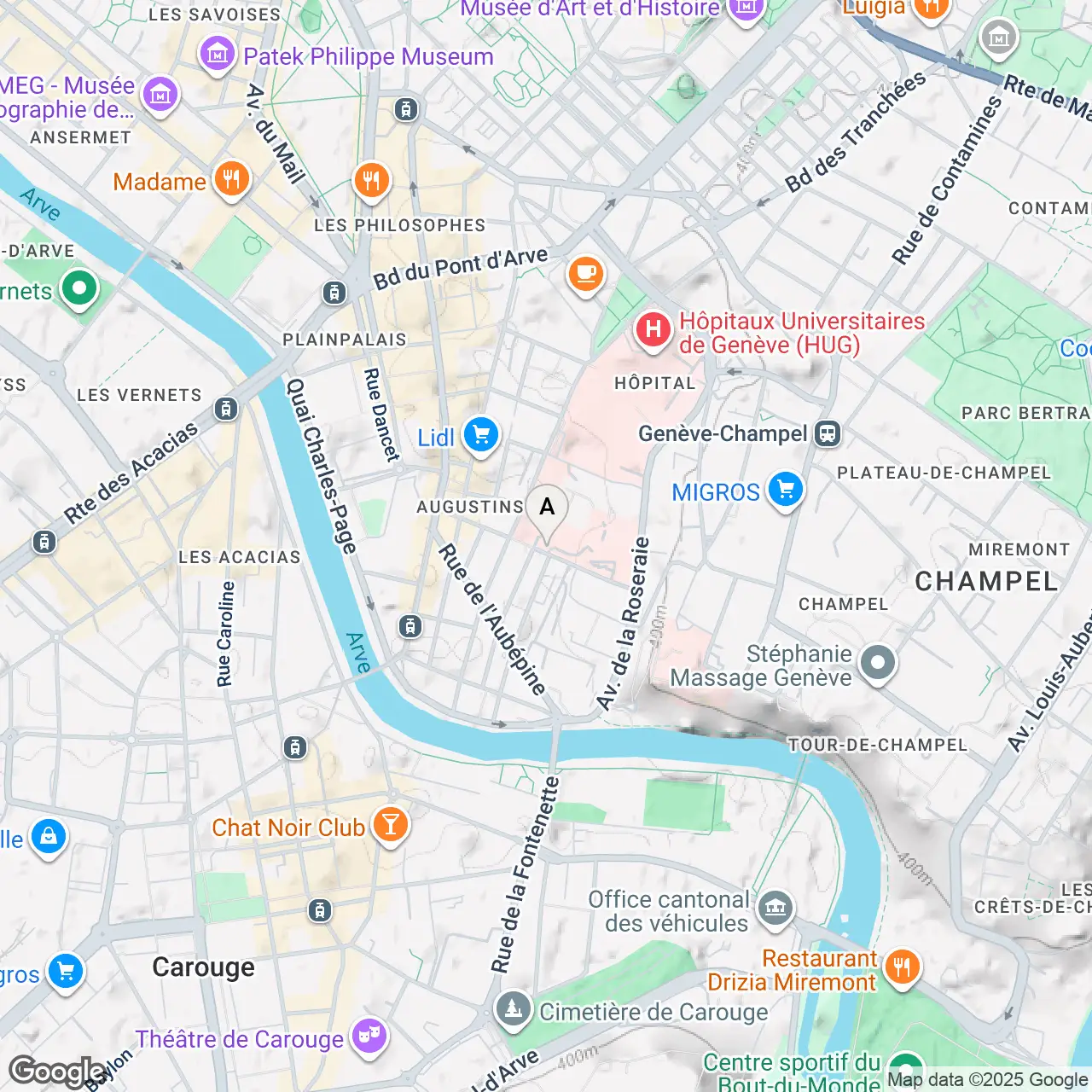Screen dimensions: 1092x1092
Task: Open the Google logo link
Action: [56, 1072]
